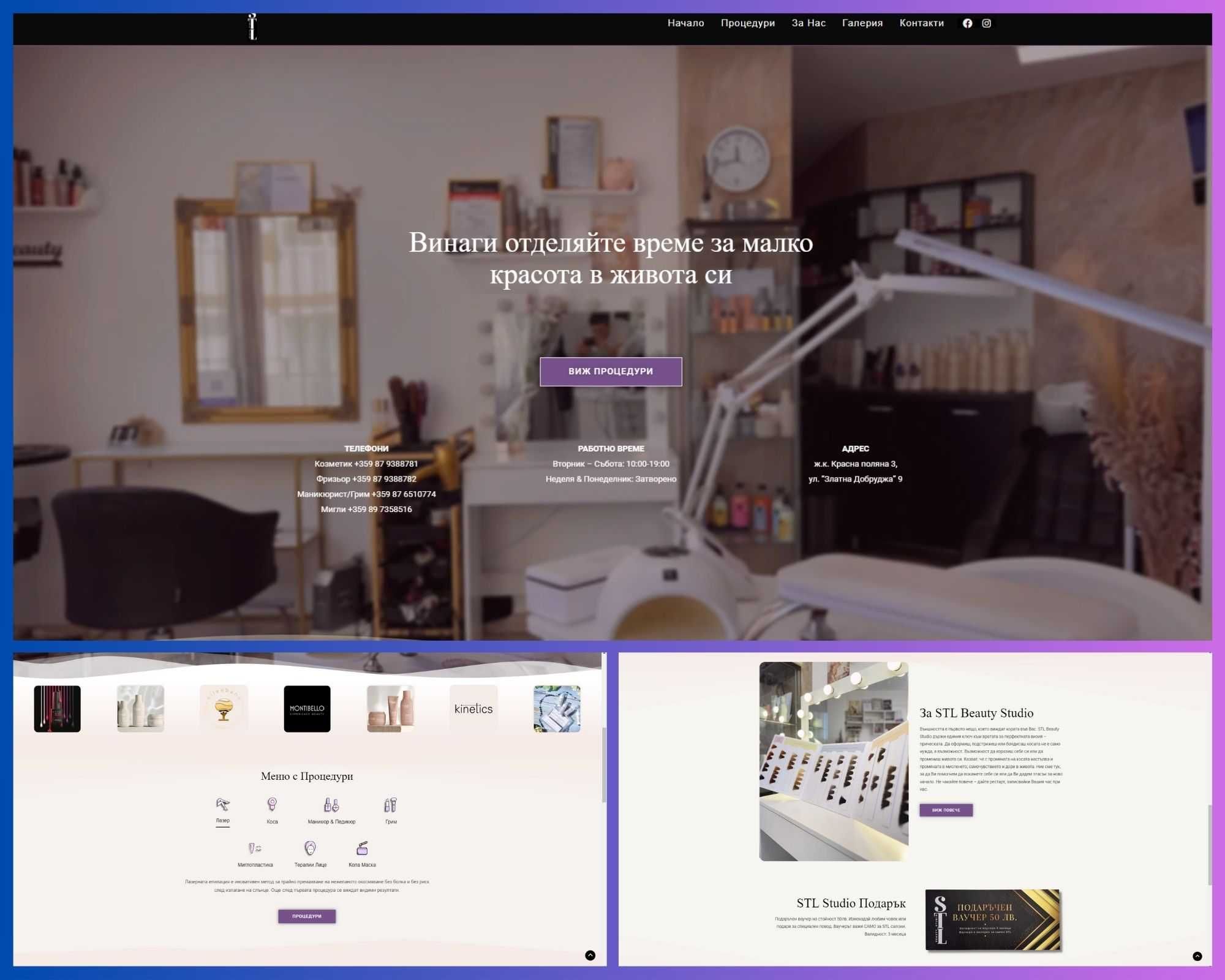Open the Montibello brand thumbnail
Viewport: 1225px width, 980px height.
coord(307,709)
